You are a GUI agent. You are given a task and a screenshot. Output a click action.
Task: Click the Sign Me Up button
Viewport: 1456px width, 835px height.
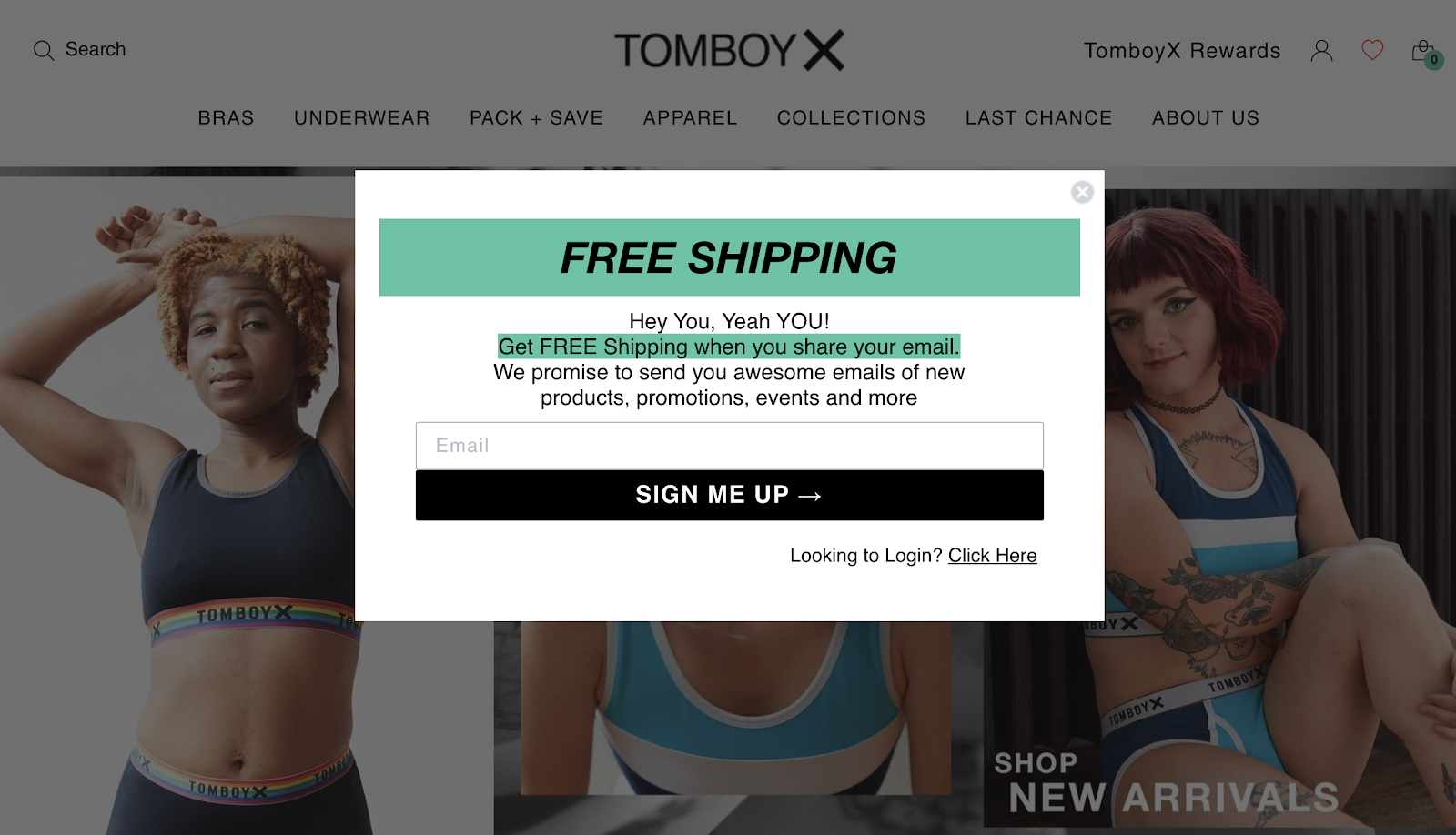pos(730,495)
